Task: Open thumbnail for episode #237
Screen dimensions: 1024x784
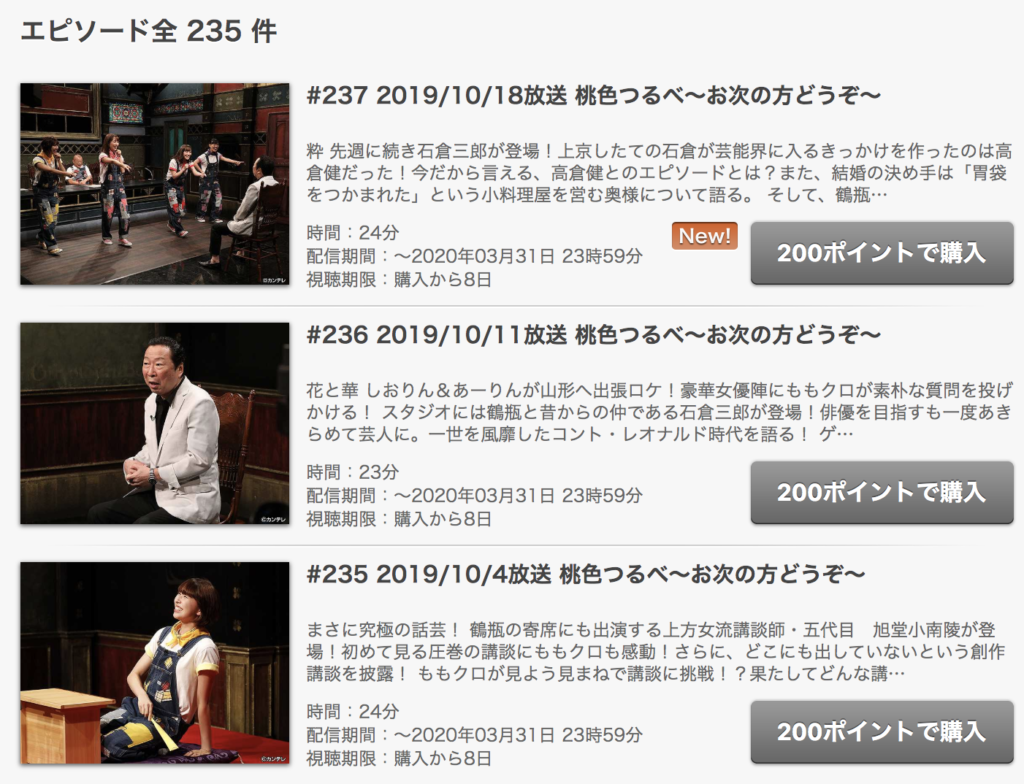Action: (155, 184)
